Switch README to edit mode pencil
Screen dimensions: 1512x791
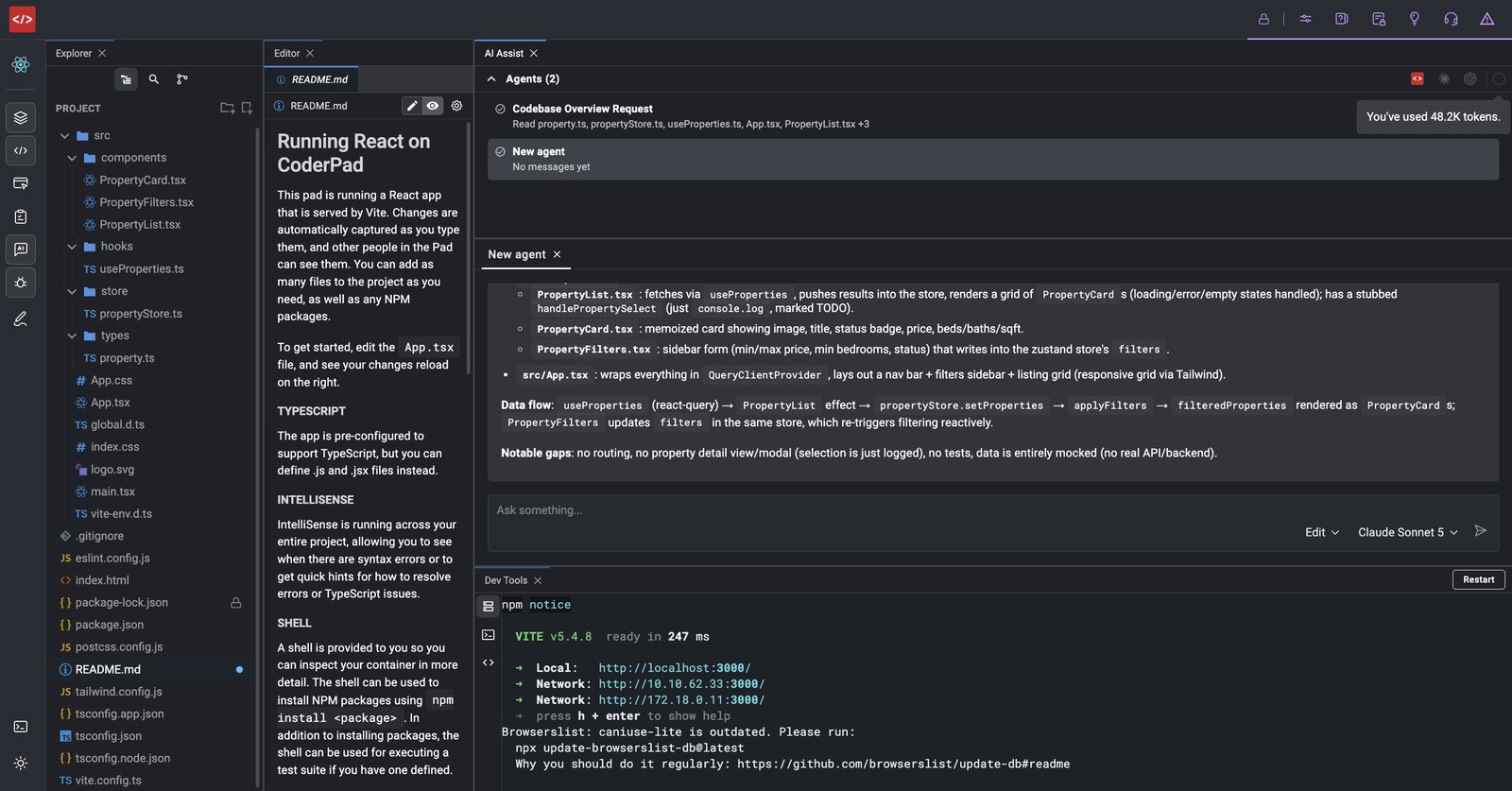tap(412, 106)
